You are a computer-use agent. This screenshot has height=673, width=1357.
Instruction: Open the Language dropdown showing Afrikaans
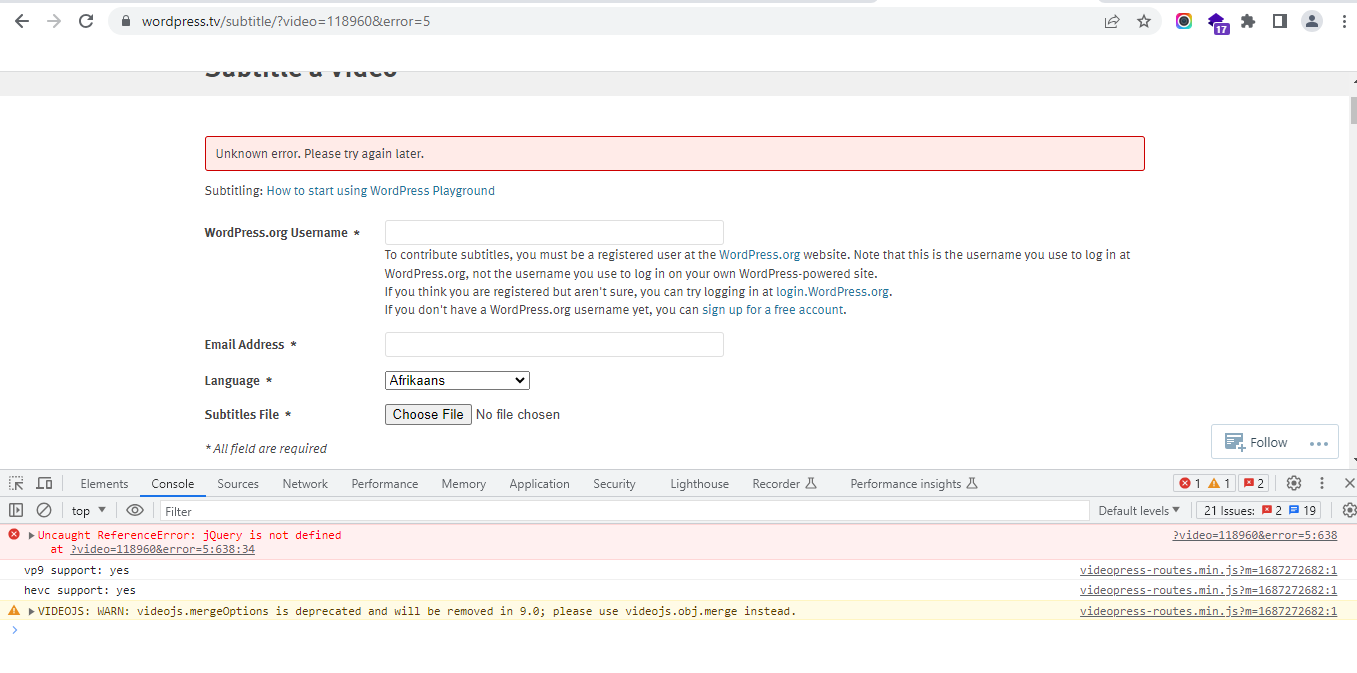457,380
